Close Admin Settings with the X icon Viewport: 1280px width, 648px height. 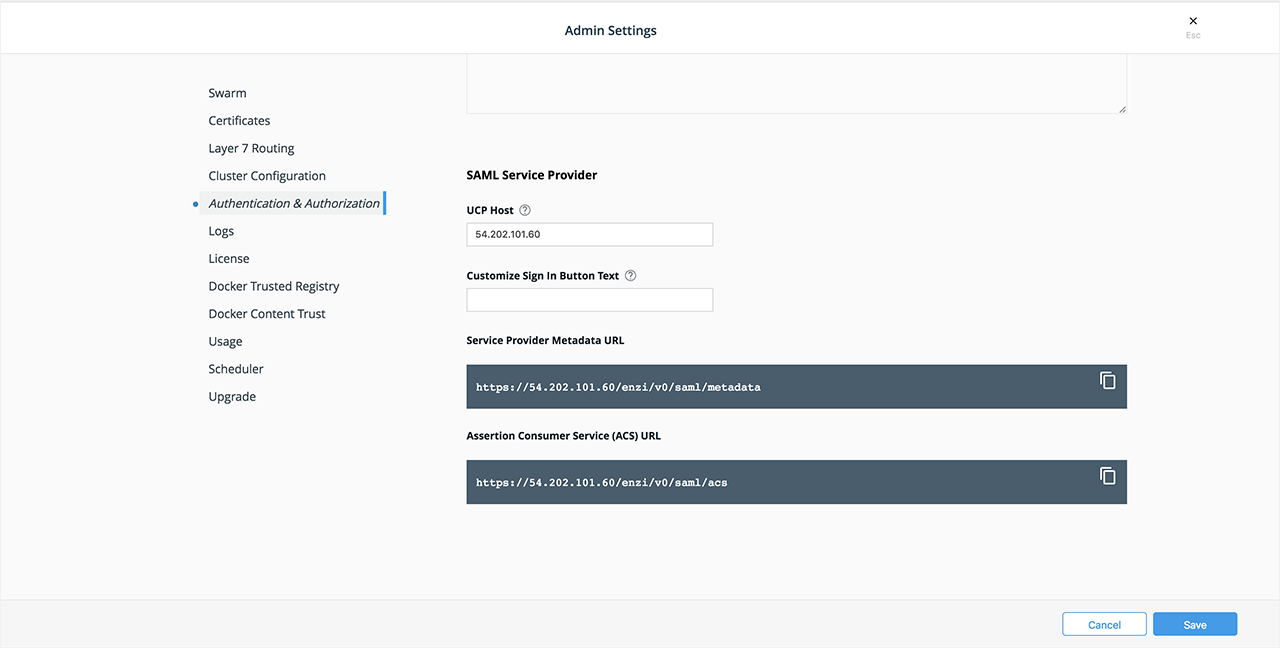coord(1193,20)
